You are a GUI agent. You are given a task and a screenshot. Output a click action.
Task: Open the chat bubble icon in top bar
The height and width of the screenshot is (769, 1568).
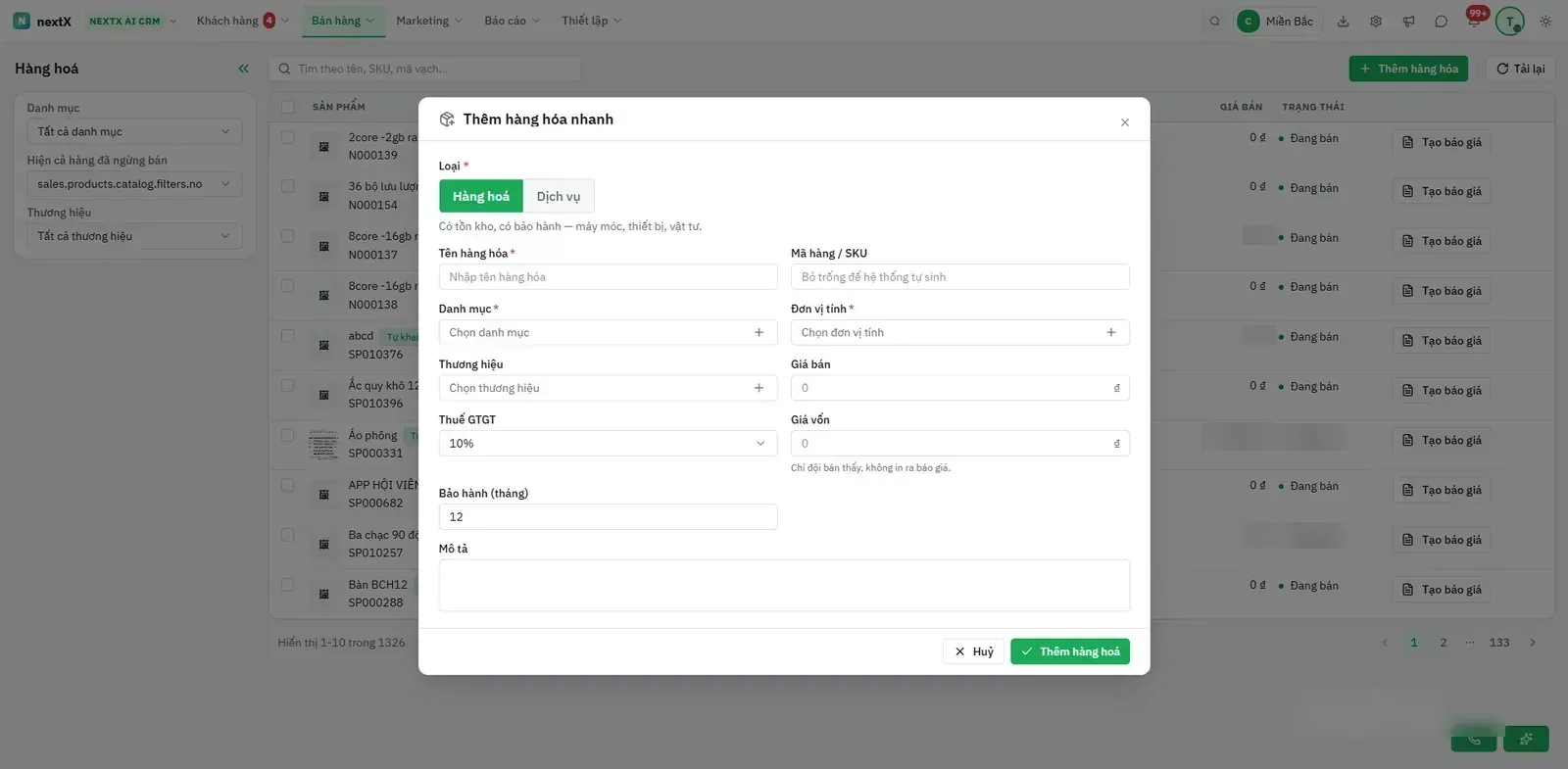(x=1441, y=21)
